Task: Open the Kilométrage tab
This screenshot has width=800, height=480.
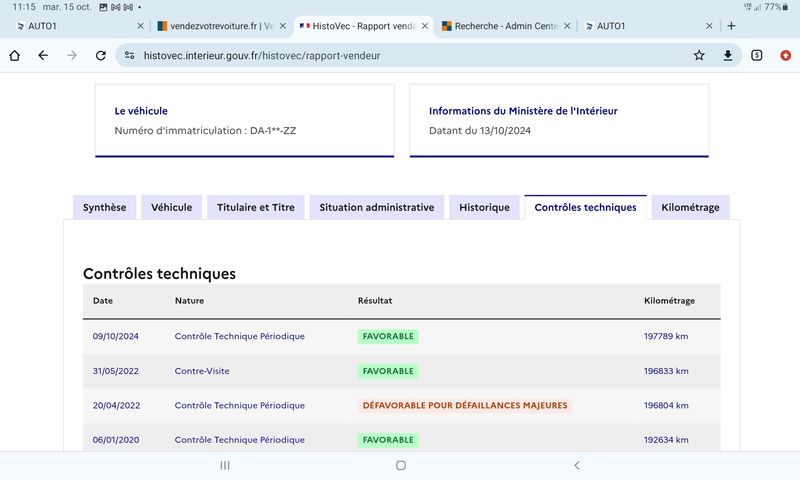Action: click(690, 207)
